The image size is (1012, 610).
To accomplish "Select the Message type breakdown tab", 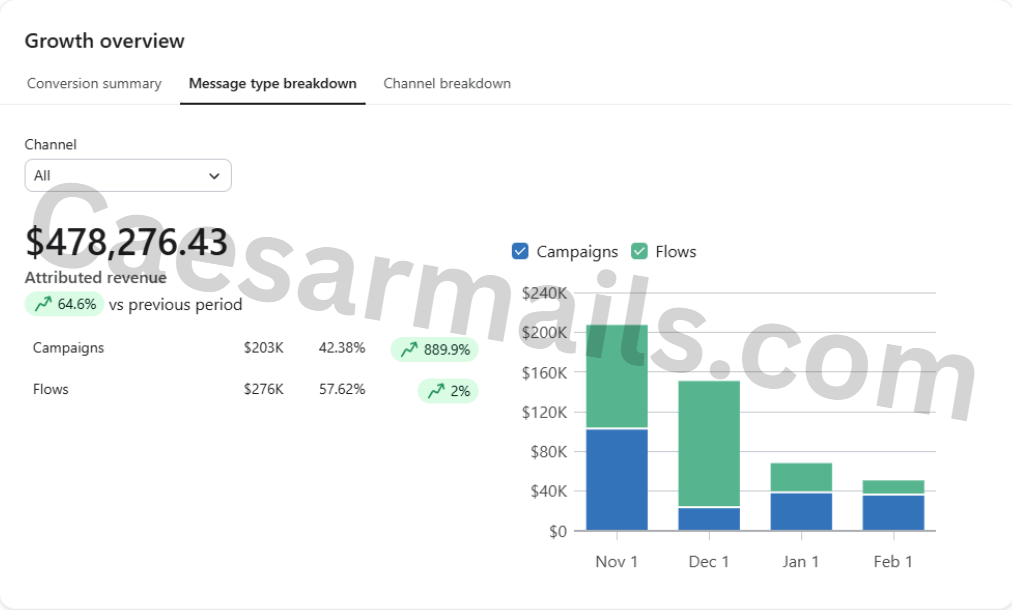I will point(272,84).
